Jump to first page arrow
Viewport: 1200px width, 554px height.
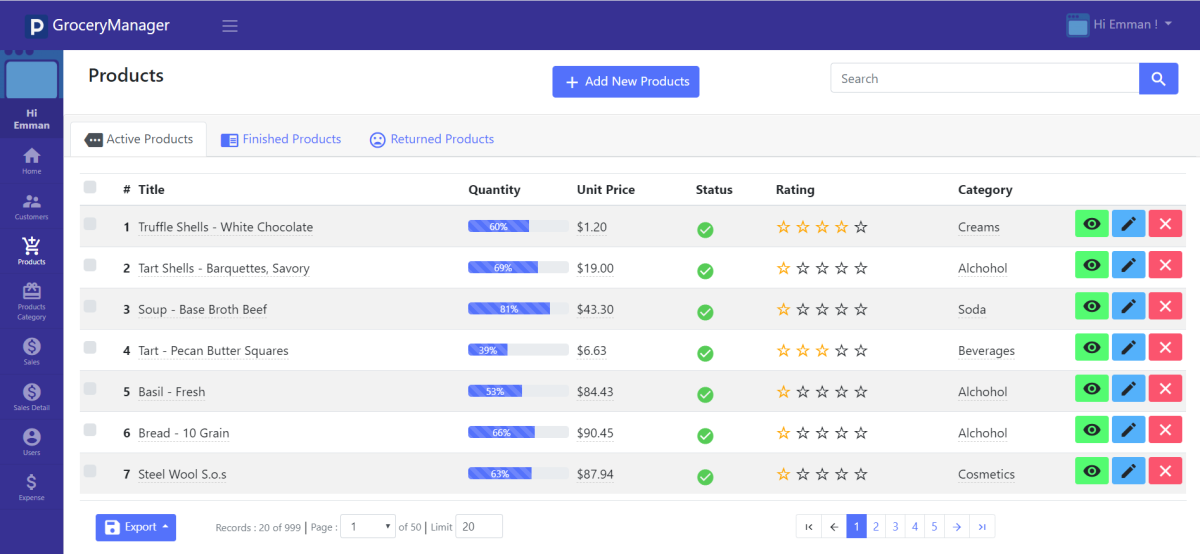pos(809,527)
